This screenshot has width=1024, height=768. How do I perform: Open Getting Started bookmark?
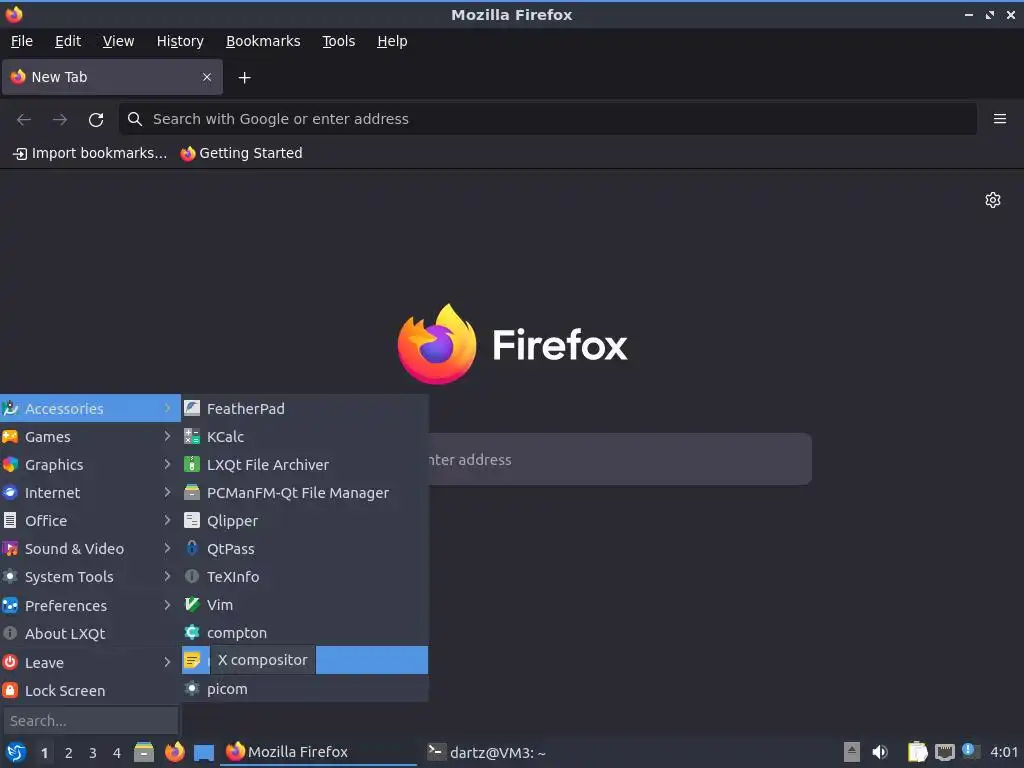point(242,153)
